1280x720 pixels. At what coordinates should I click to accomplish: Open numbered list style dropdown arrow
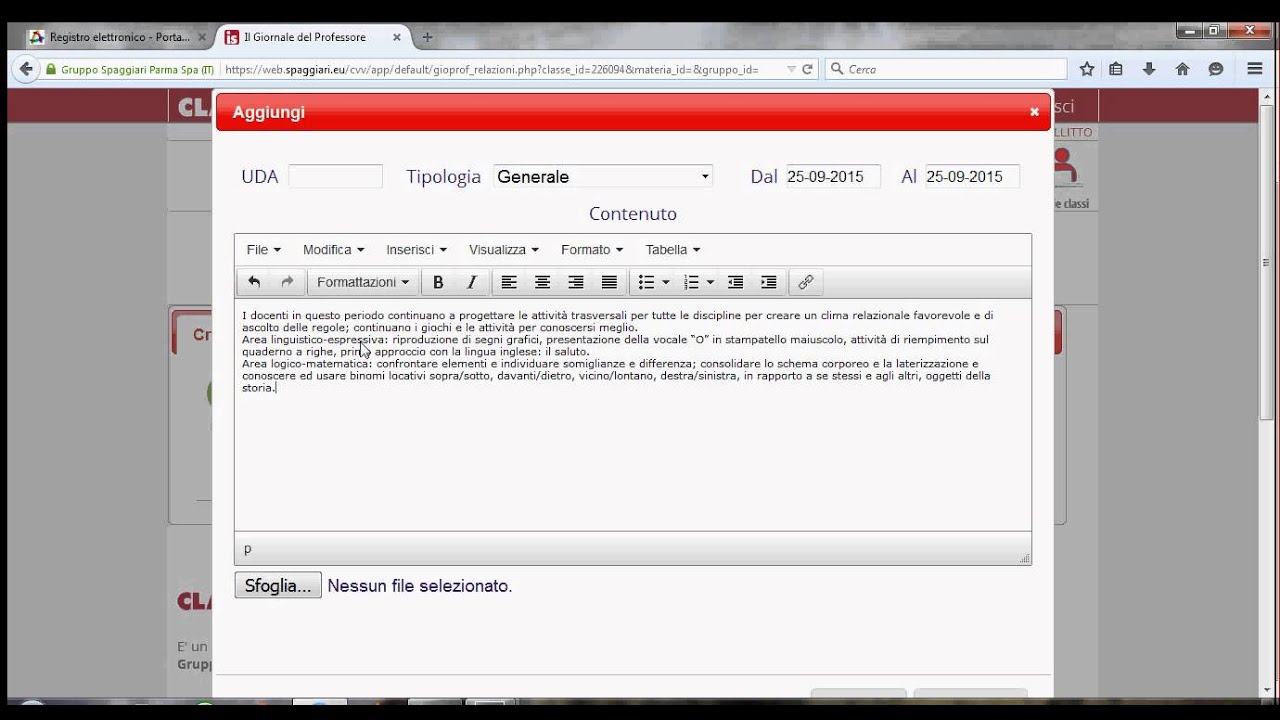tap(710, 282)
